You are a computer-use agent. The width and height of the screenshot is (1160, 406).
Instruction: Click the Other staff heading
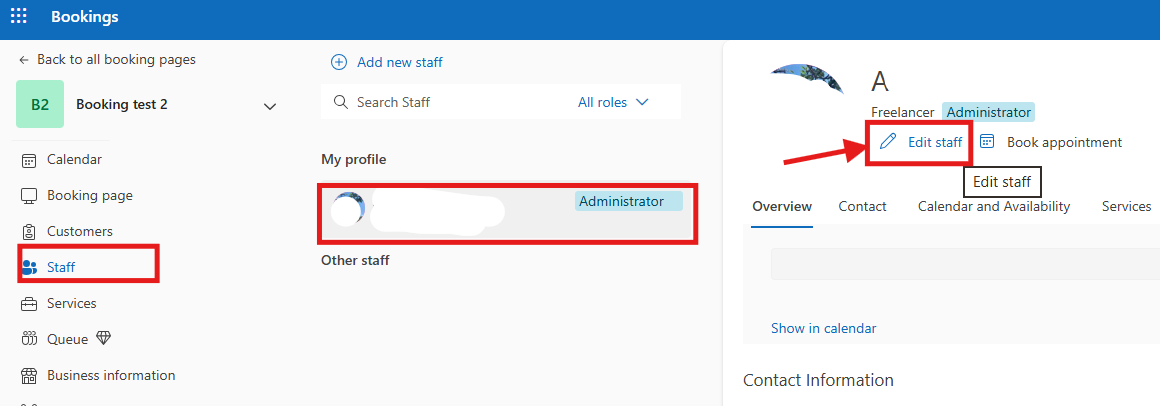point(355,260)
